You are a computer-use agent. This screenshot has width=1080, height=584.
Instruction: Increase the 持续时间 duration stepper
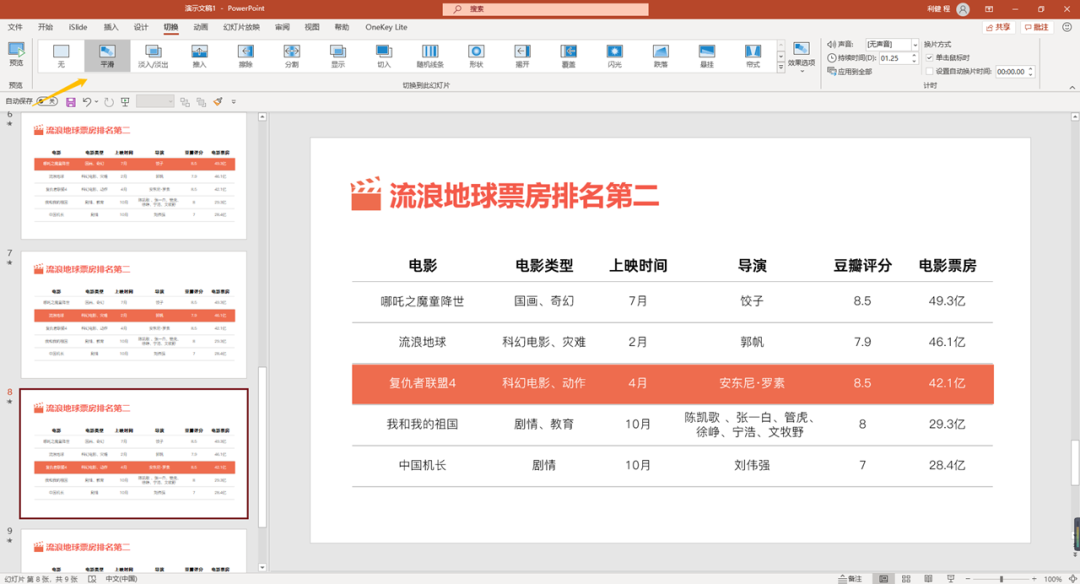[x=914, y=56]
